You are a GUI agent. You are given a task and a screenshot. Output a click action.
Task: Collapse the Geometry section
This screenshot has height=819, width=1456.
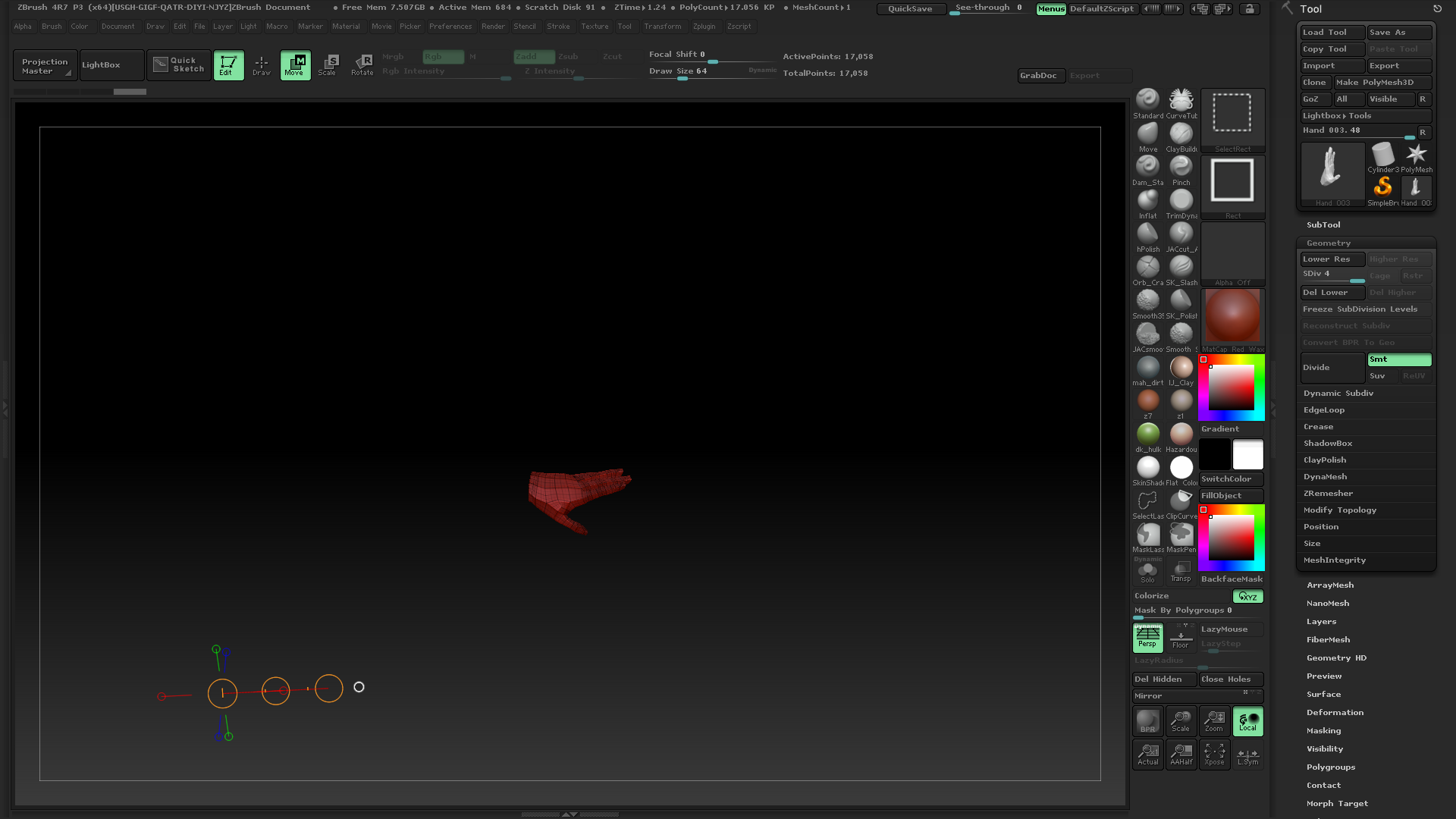(1328, 243)
